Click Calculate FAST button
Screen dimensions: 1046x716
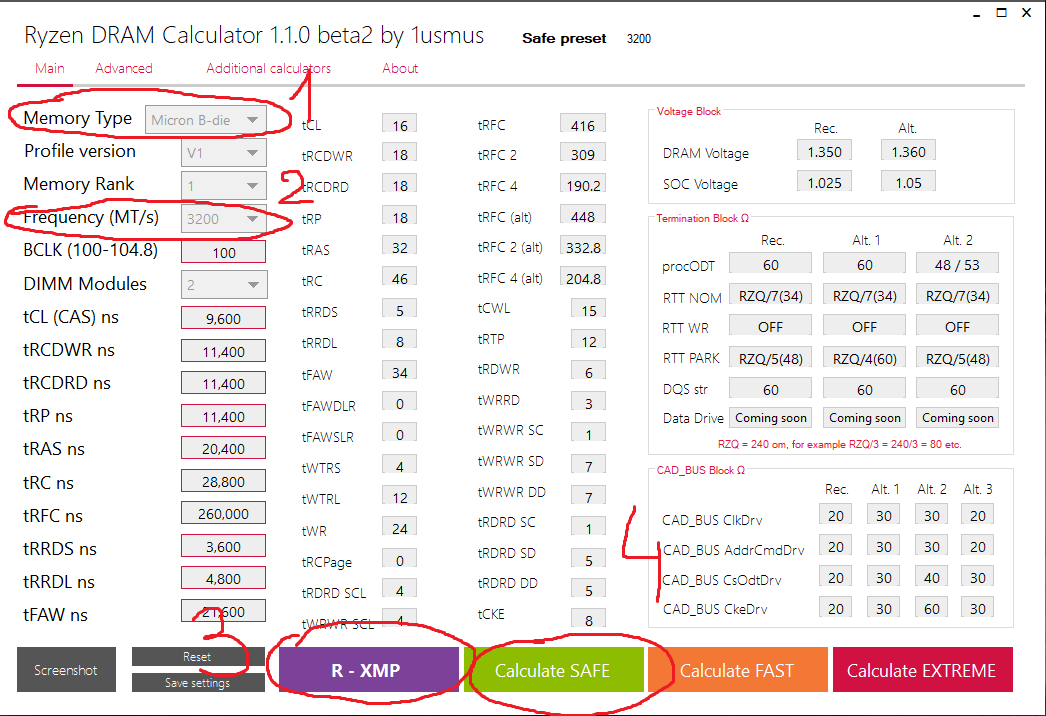737,669
